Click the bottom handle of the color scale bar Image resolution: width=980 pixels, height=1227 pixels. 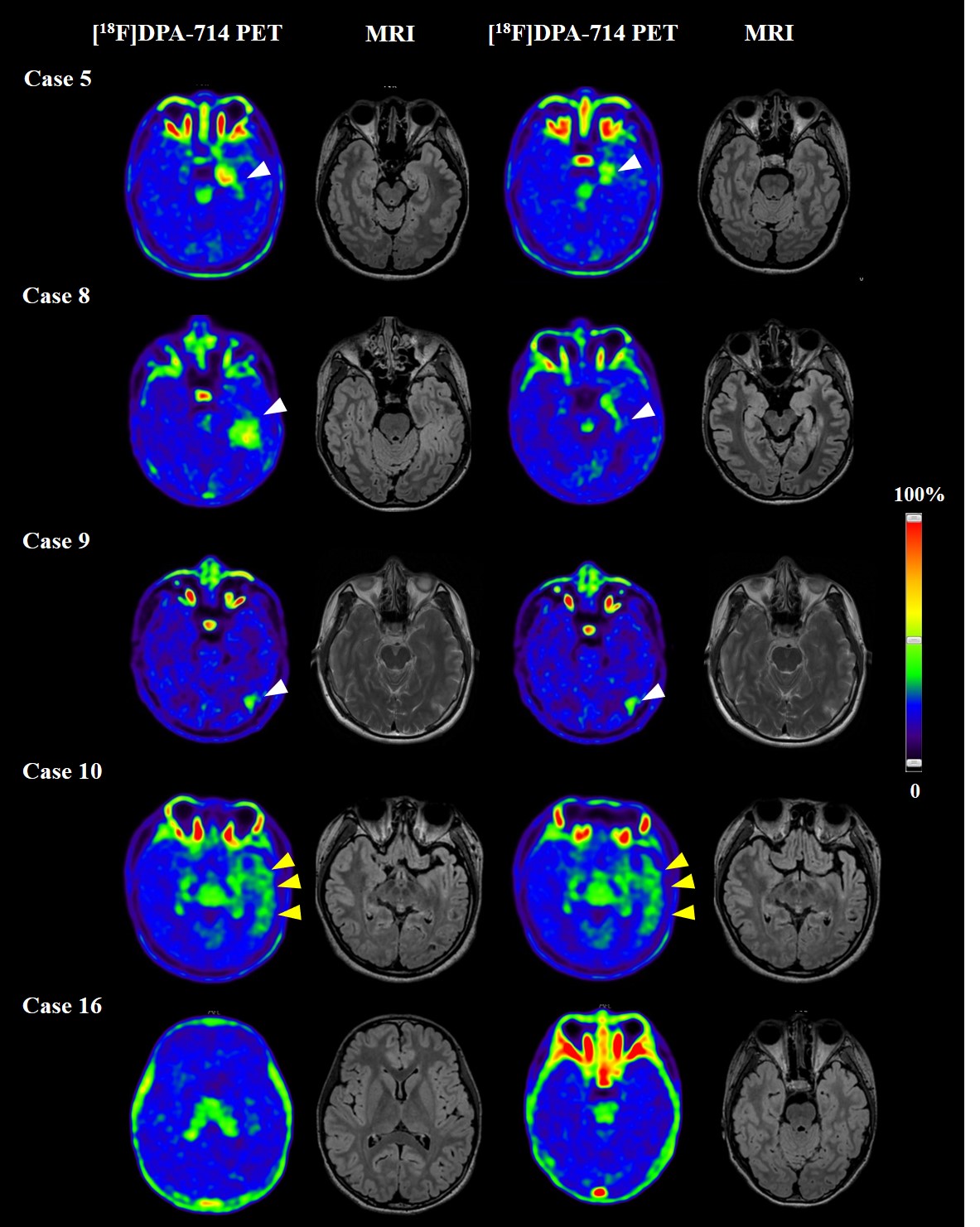point(913,762)
